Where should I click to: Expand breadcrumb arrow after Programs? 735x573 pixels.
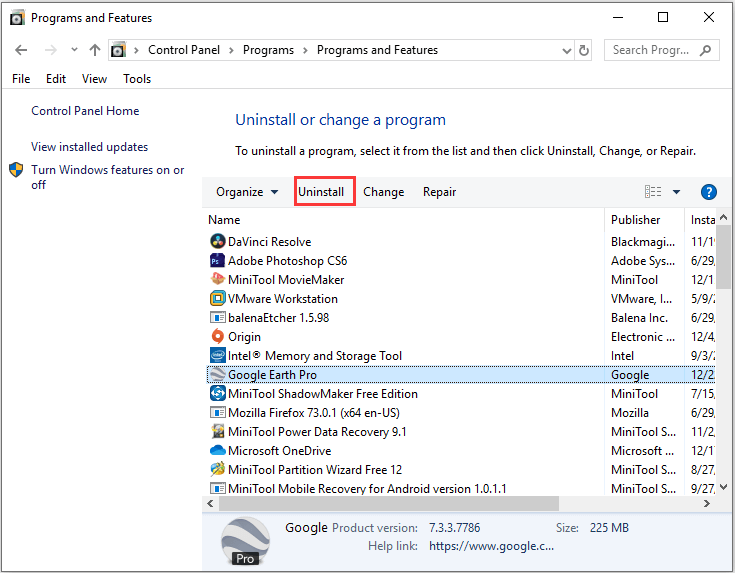click(x=305, y=50)
